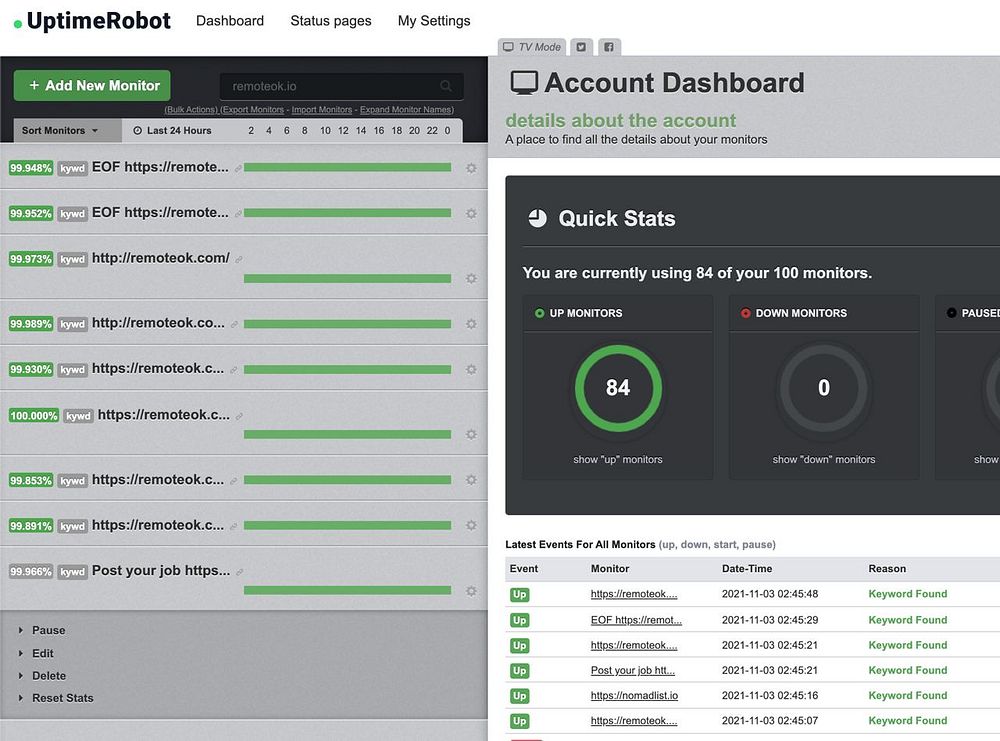This screenshot has width=1000, height=741.
Task: Open the Sort Monitors dropdown
Action: tap(68, 131)
